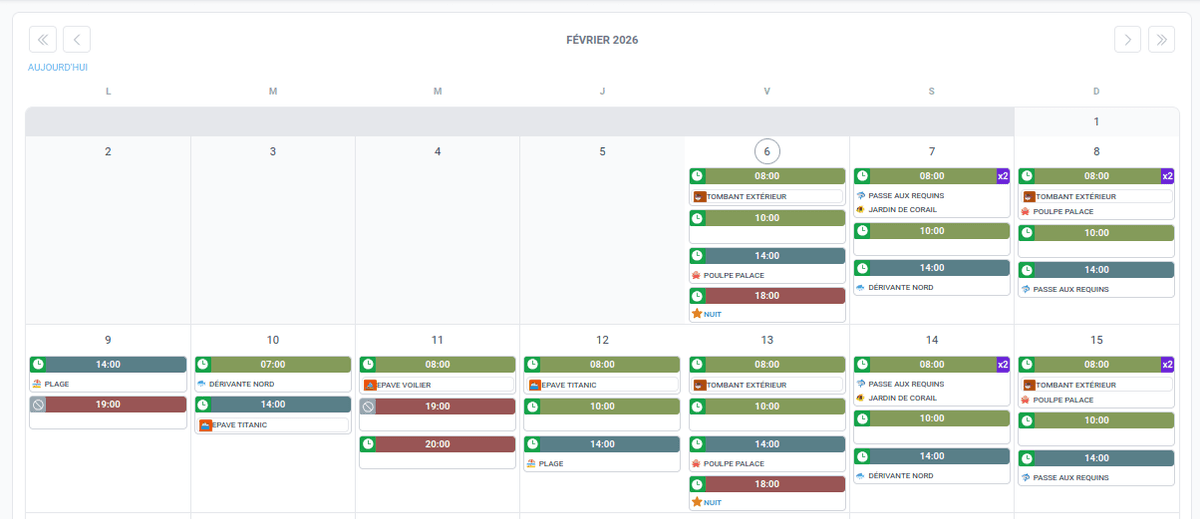
Task: Select day number 1 in the calendar
Action: pyautogui.click(x=1096, y=122)
